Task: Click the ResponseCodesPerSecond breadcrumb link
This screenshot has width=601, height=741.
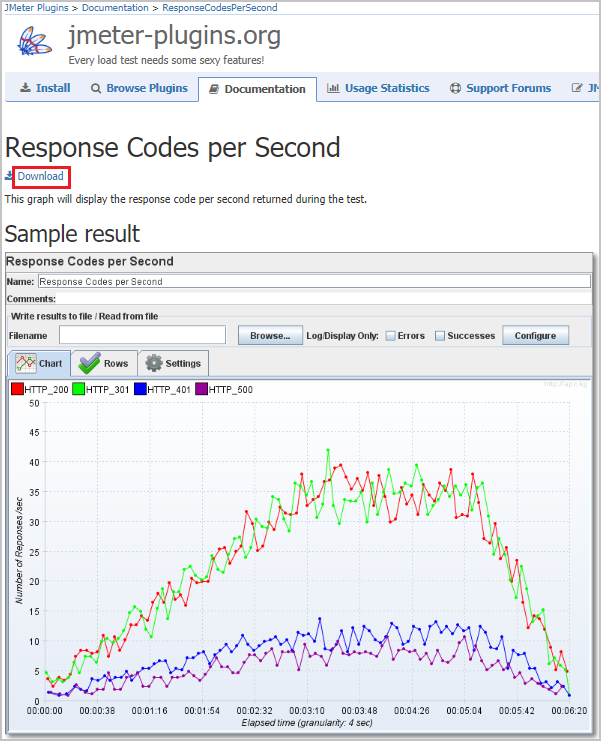Action: point(220,8)
